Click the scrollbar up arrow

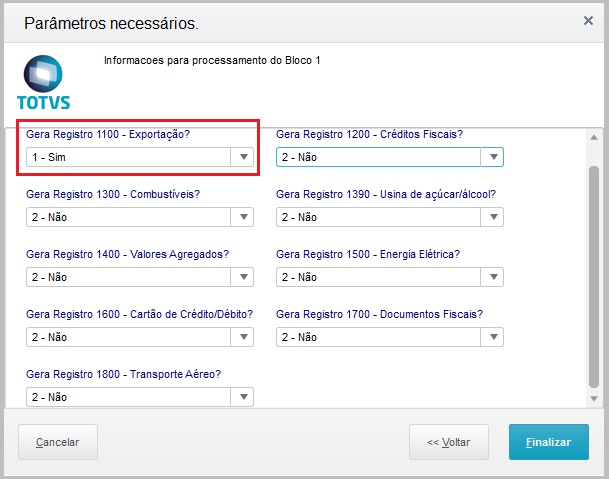point(594,137)
